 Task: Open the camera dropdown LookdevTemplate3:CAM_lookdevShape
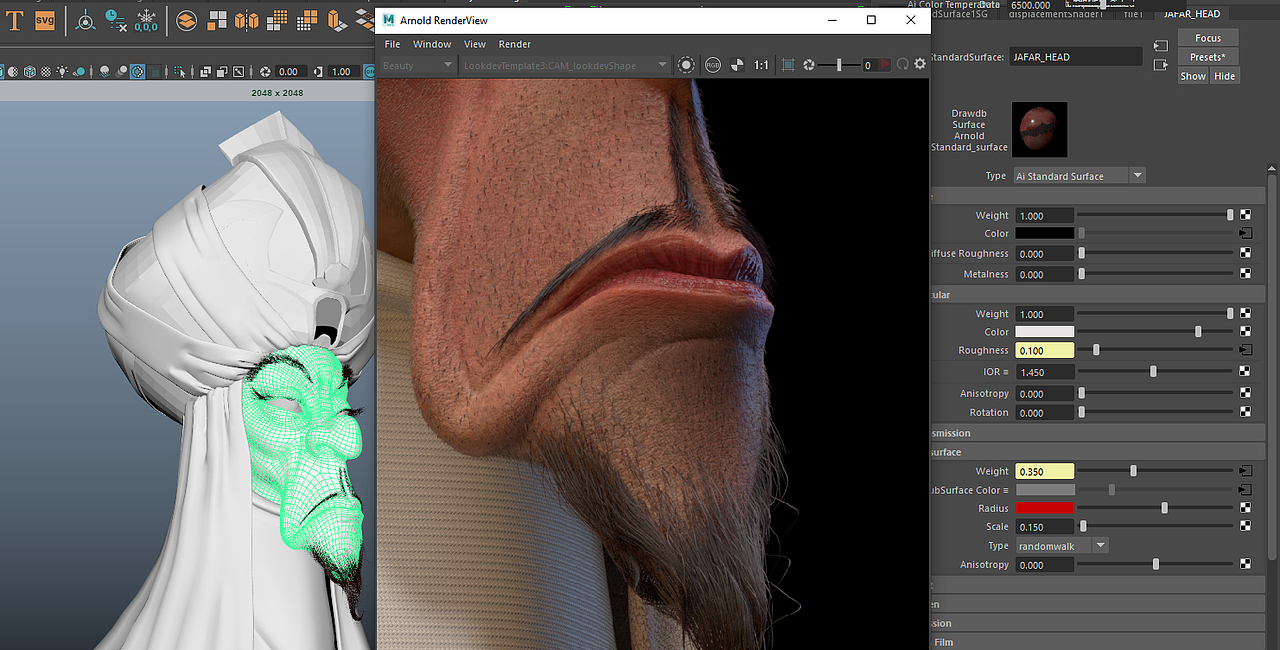(x=565, y=65)
